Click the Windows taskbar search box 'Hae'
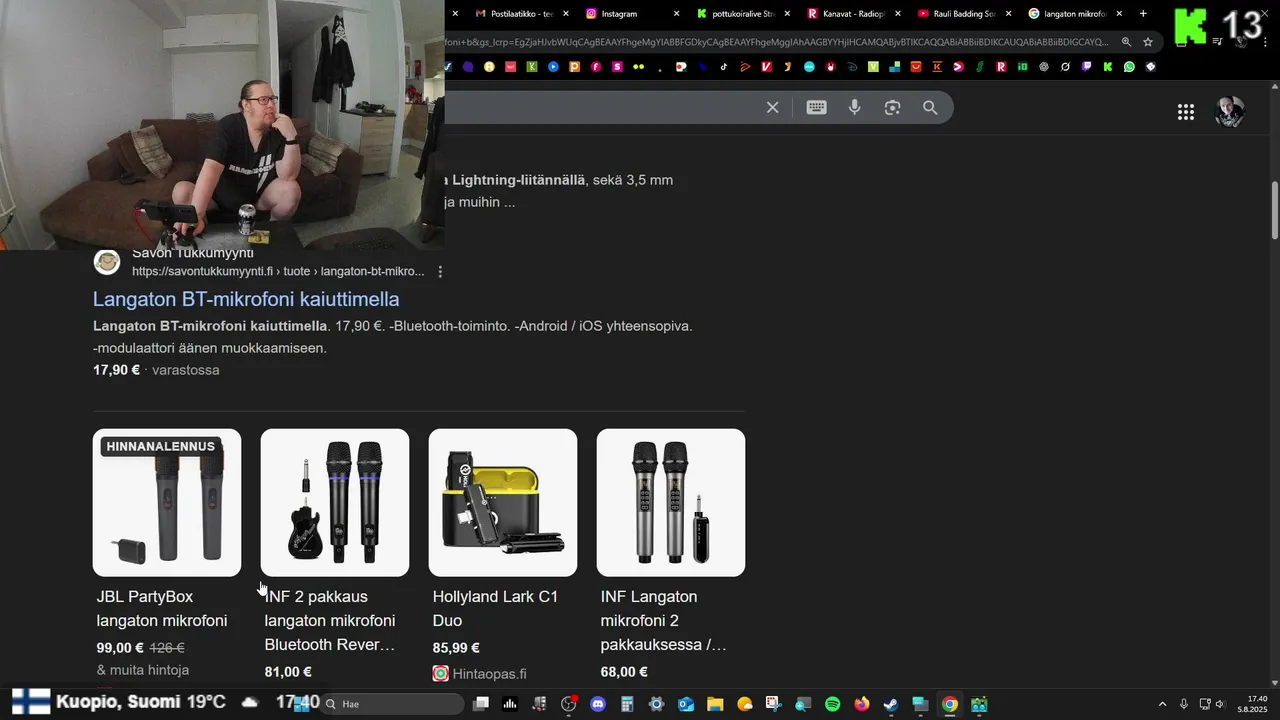This screenshot has height=720, width=1280. point(392,704)
